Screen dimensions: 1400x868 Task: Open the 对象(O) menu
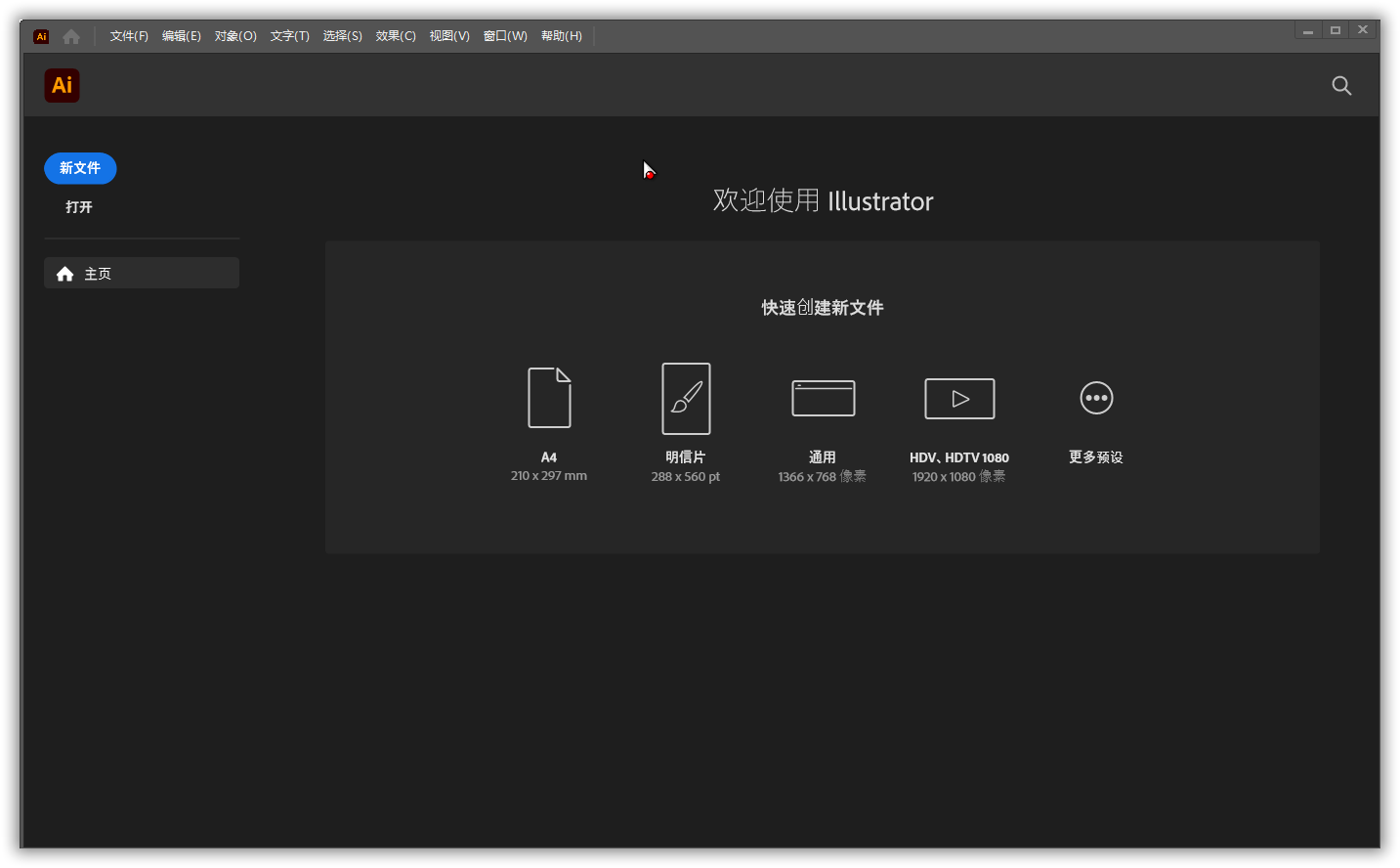click(x=235, y=36)
